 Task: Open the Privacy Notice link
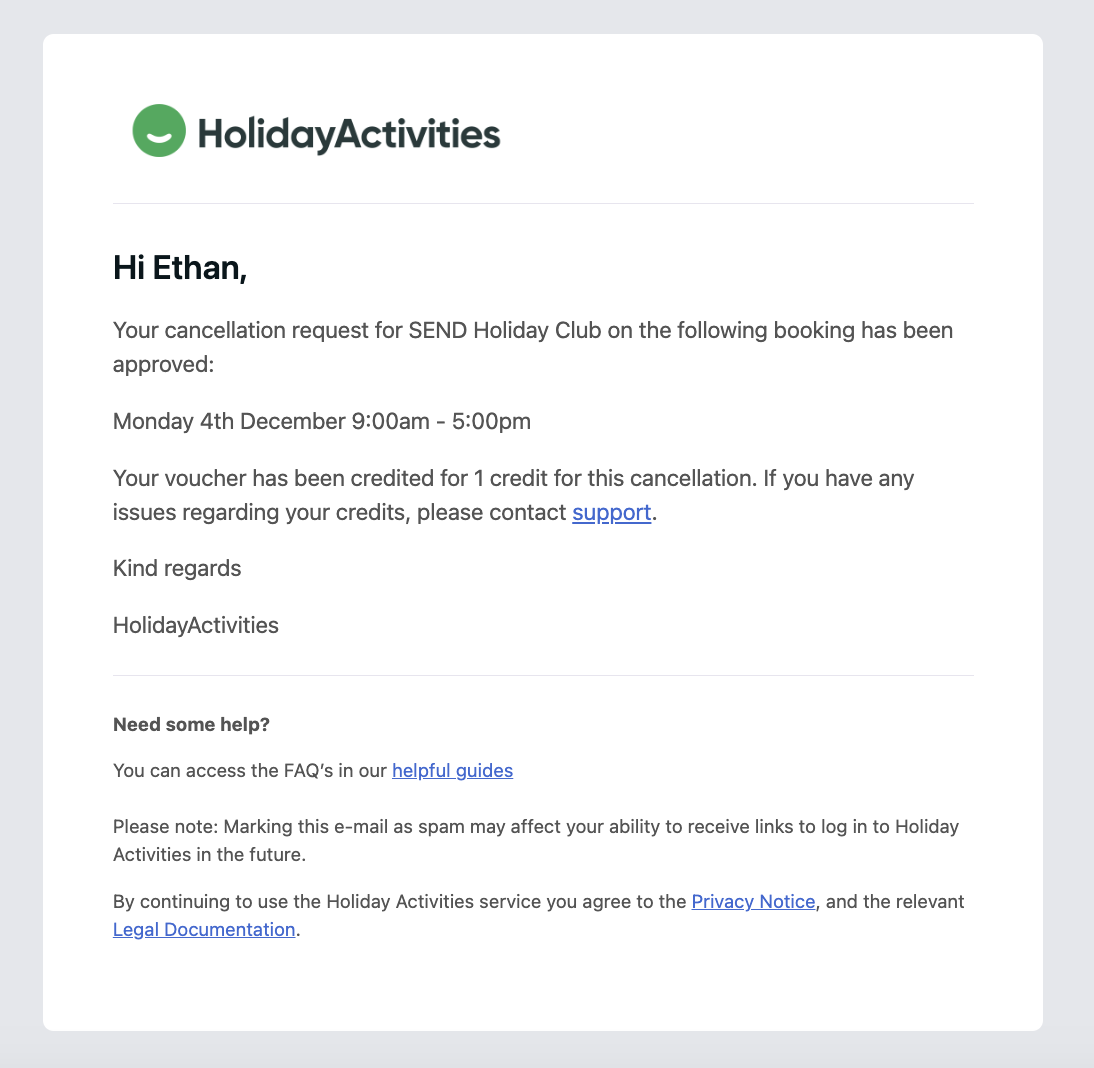(x=753, y=902)
